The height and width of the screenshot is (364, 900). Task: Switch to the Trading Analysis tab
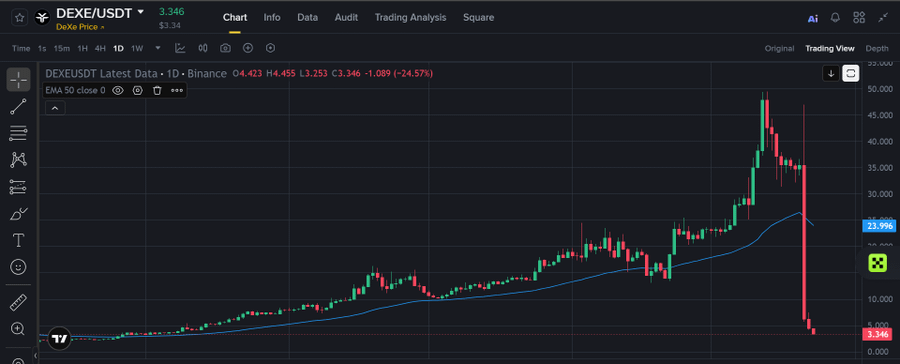click(x=410, y=17)
